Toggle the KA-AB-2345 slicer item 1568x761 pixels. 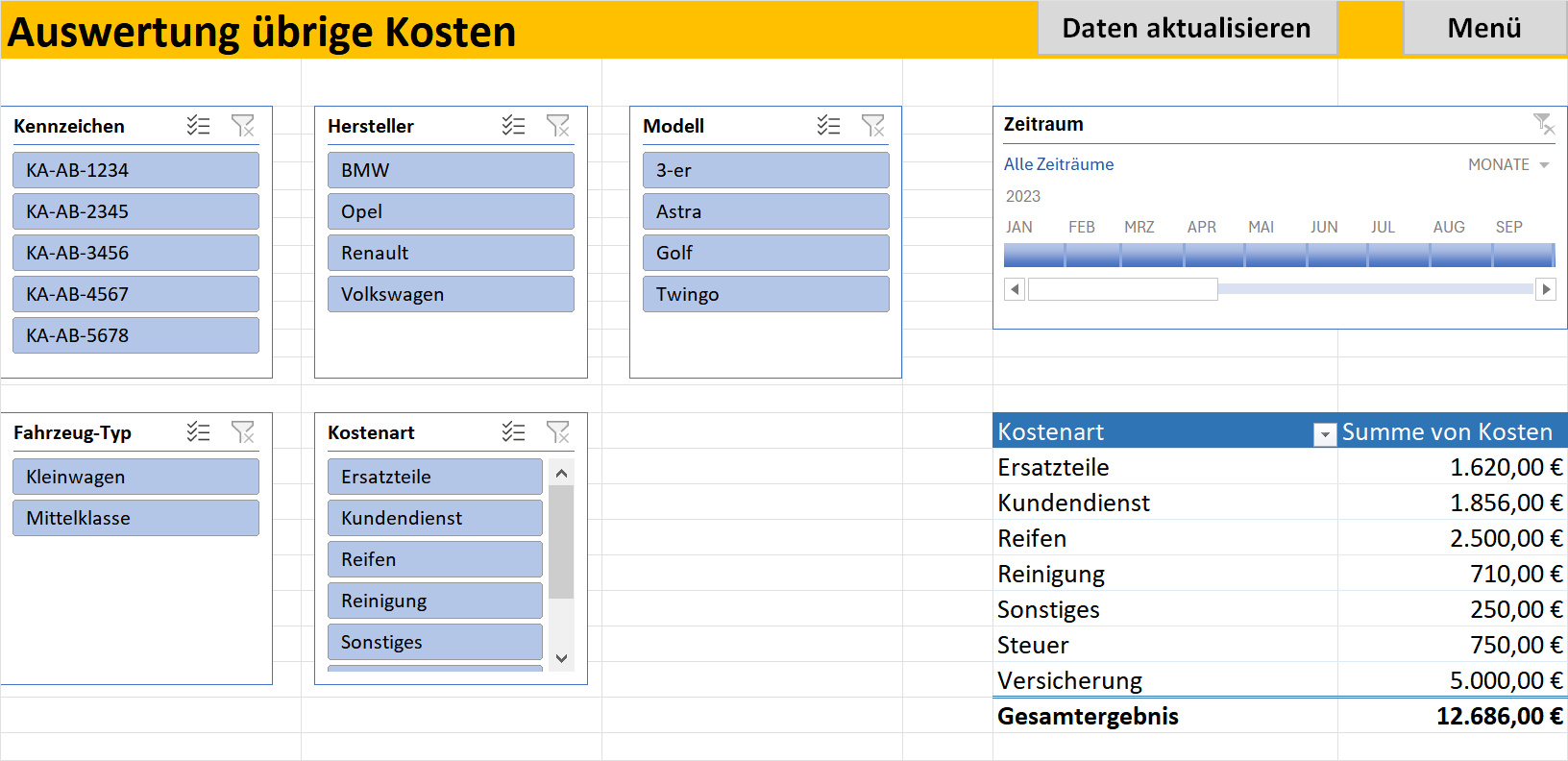tap(135, 211)
